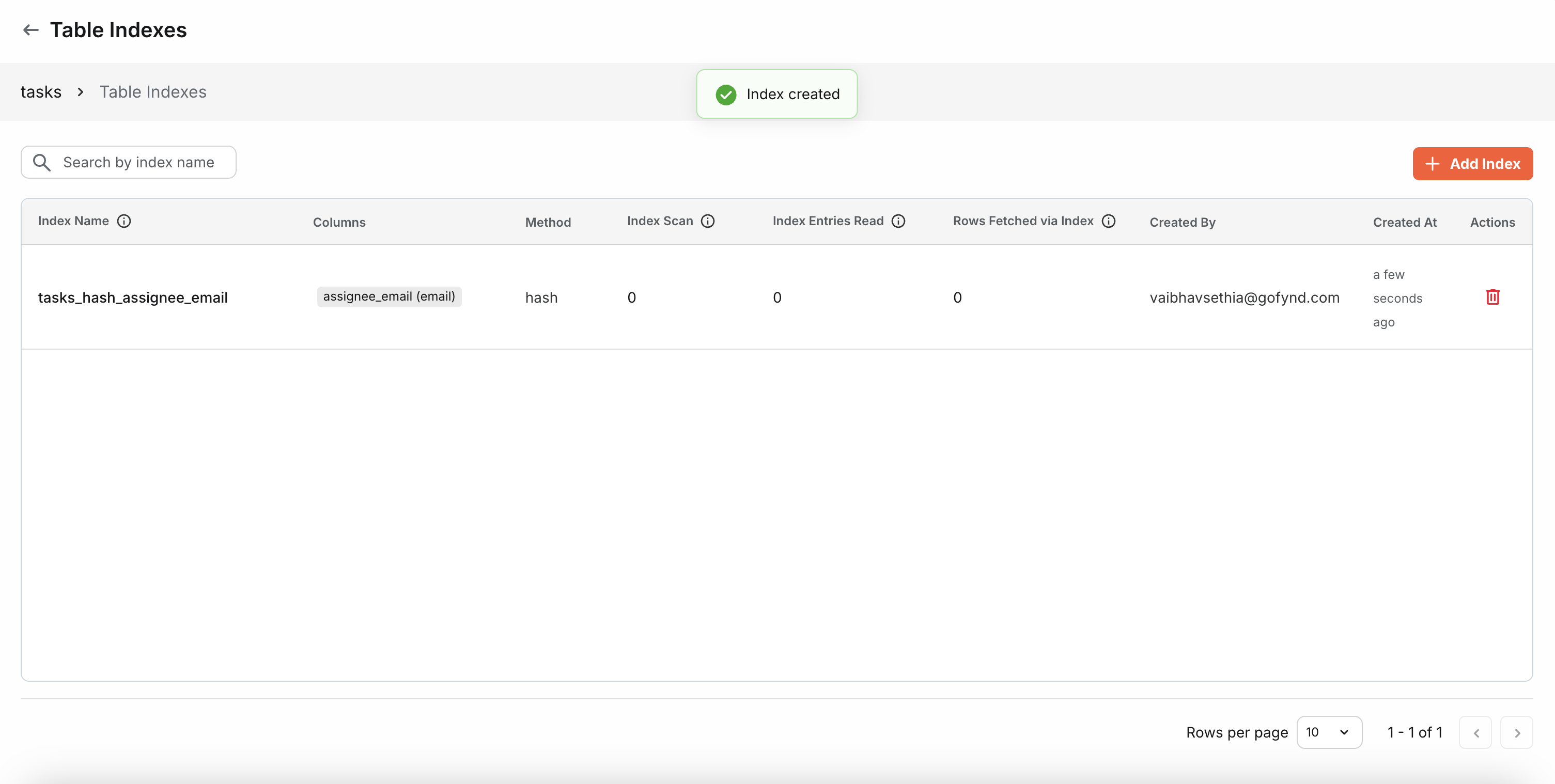Click the Table Indexes breadcrumb item
Image resolution: width=1555 pixels, height=784 pixels.
coord(153,92)
